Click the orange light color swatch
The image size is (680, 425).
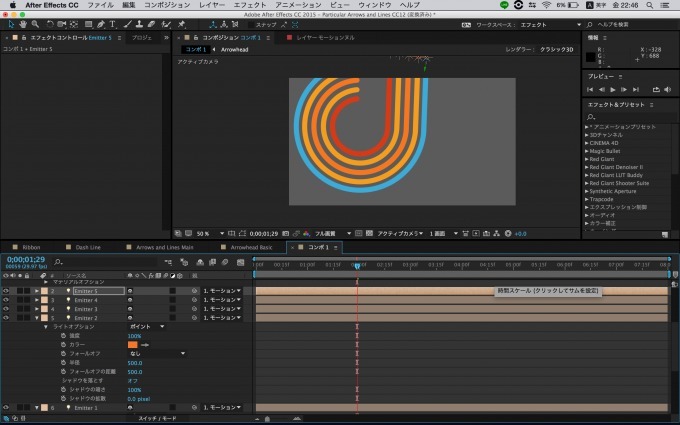[x=132, y=344]
